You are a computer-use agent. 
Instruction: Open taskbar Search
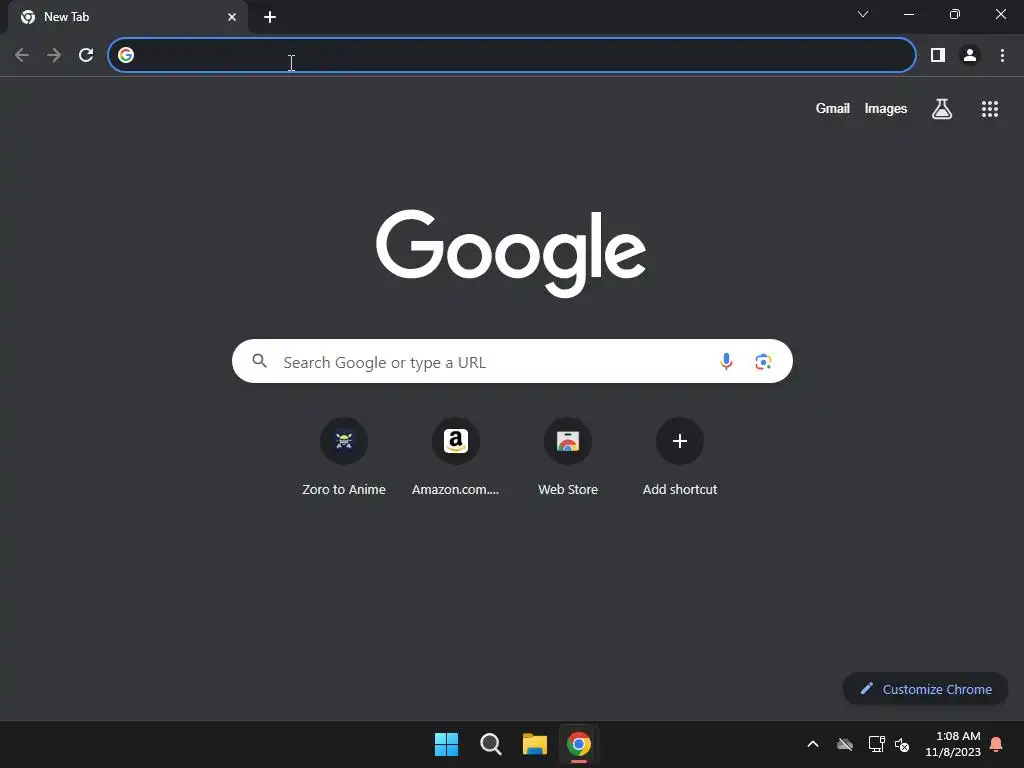[490, 744]
